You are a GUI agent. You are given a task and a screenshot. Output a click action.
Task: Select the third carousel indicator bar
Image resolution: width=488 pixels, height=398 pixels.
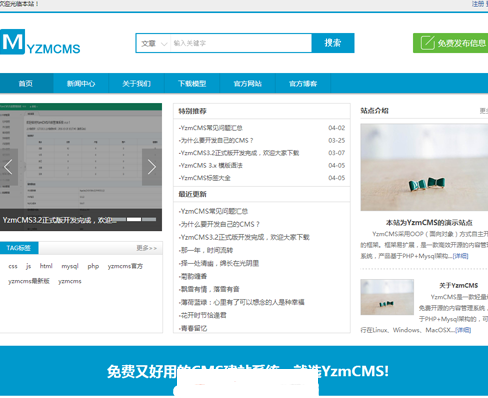coord(149,219)
